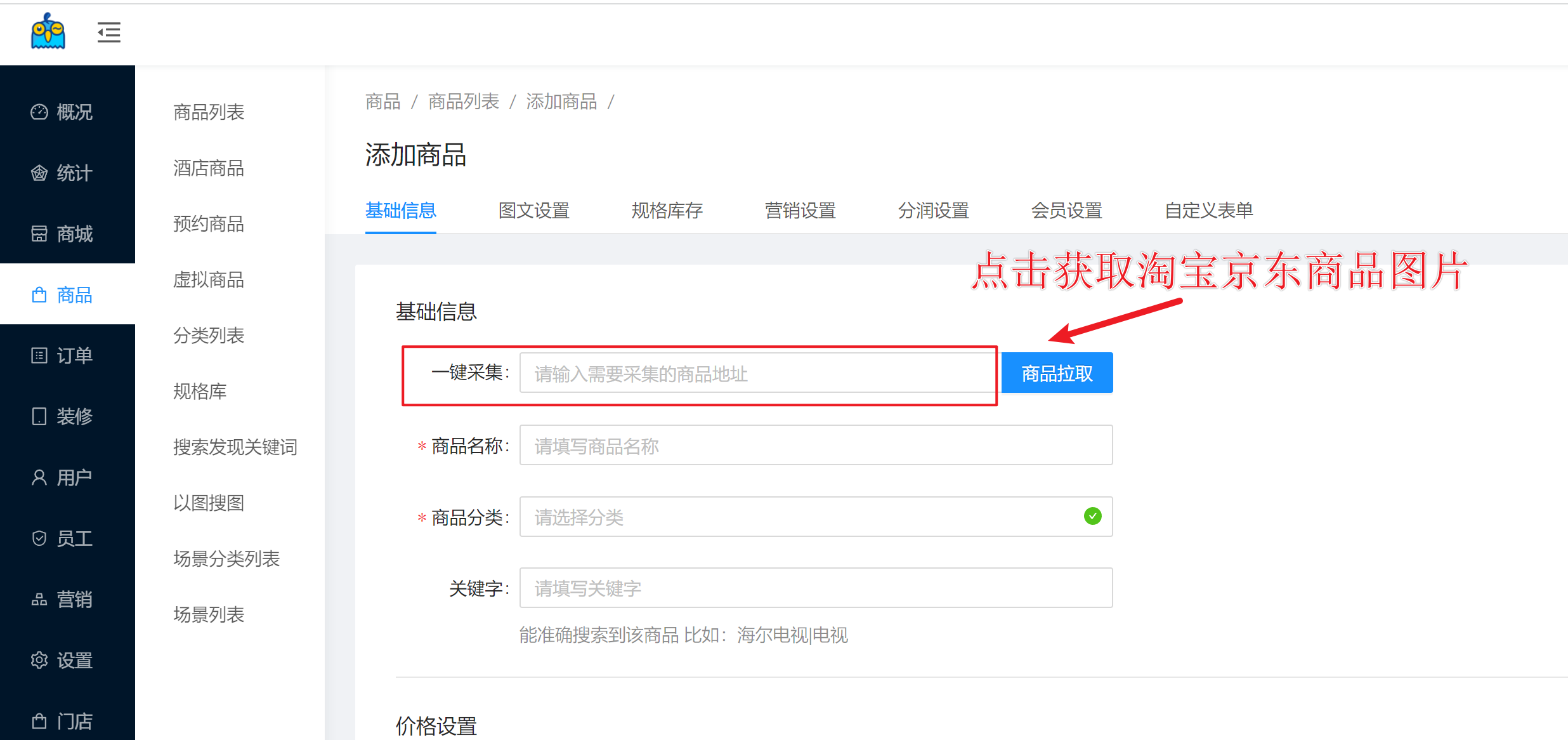Go to 商城 mall sidebar icon

pos(39,234)
